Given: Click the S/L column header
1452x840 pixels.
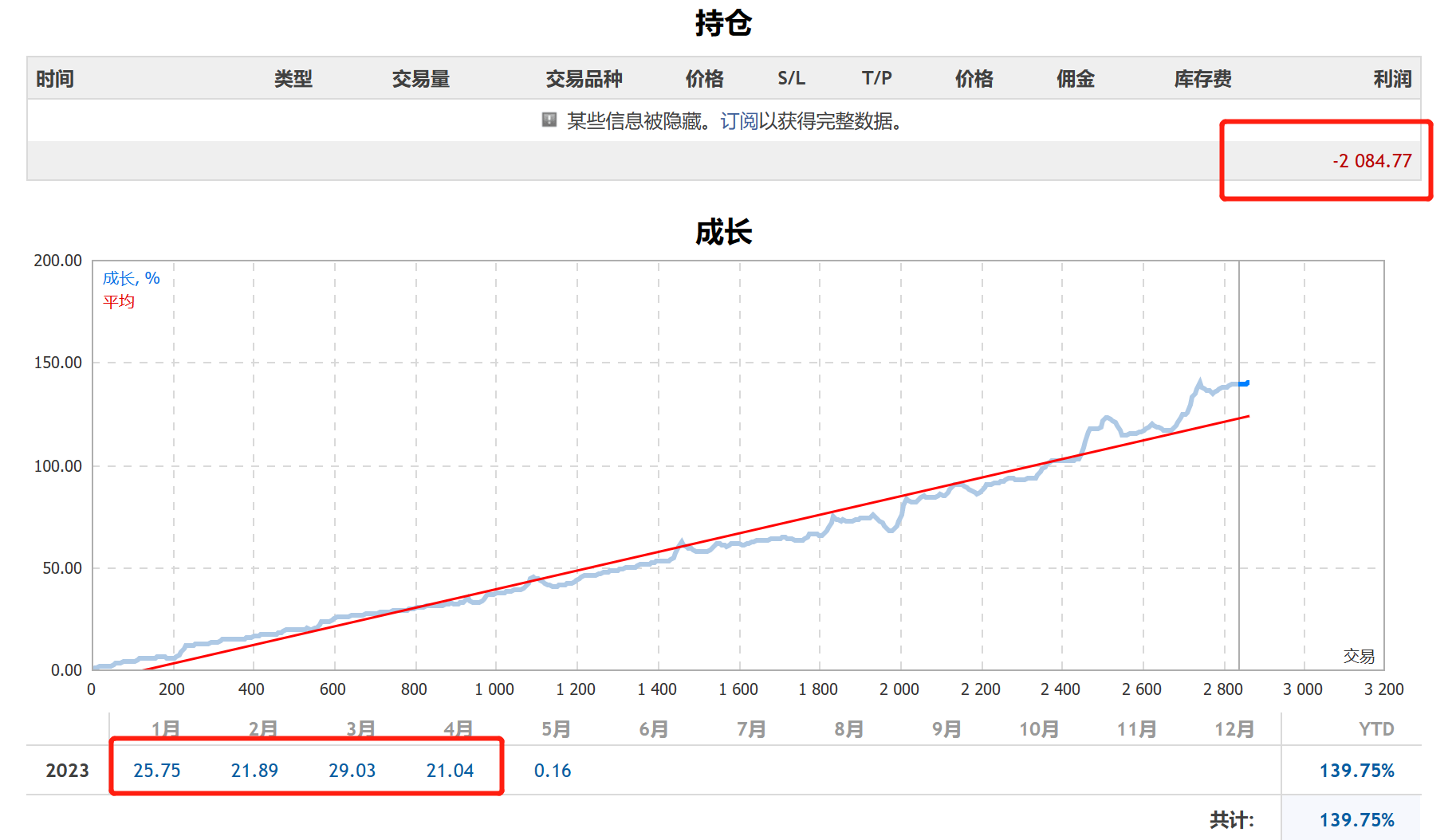Looking at the screenshot, I should point(791,78).
